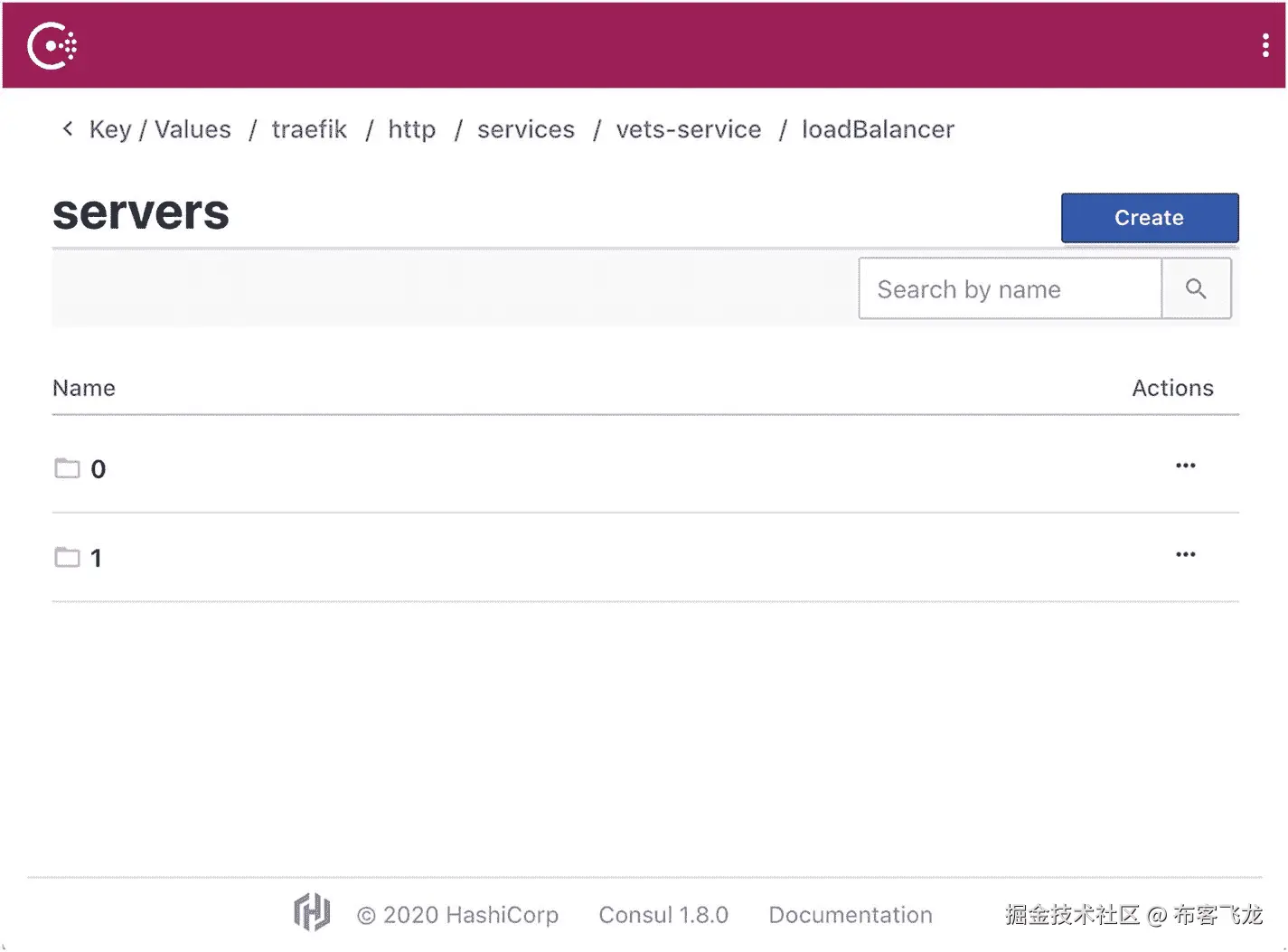Click the servers page heading
Image resolution: width=1288 pixels, height=952 pixels.
click(x=141, y=213)
